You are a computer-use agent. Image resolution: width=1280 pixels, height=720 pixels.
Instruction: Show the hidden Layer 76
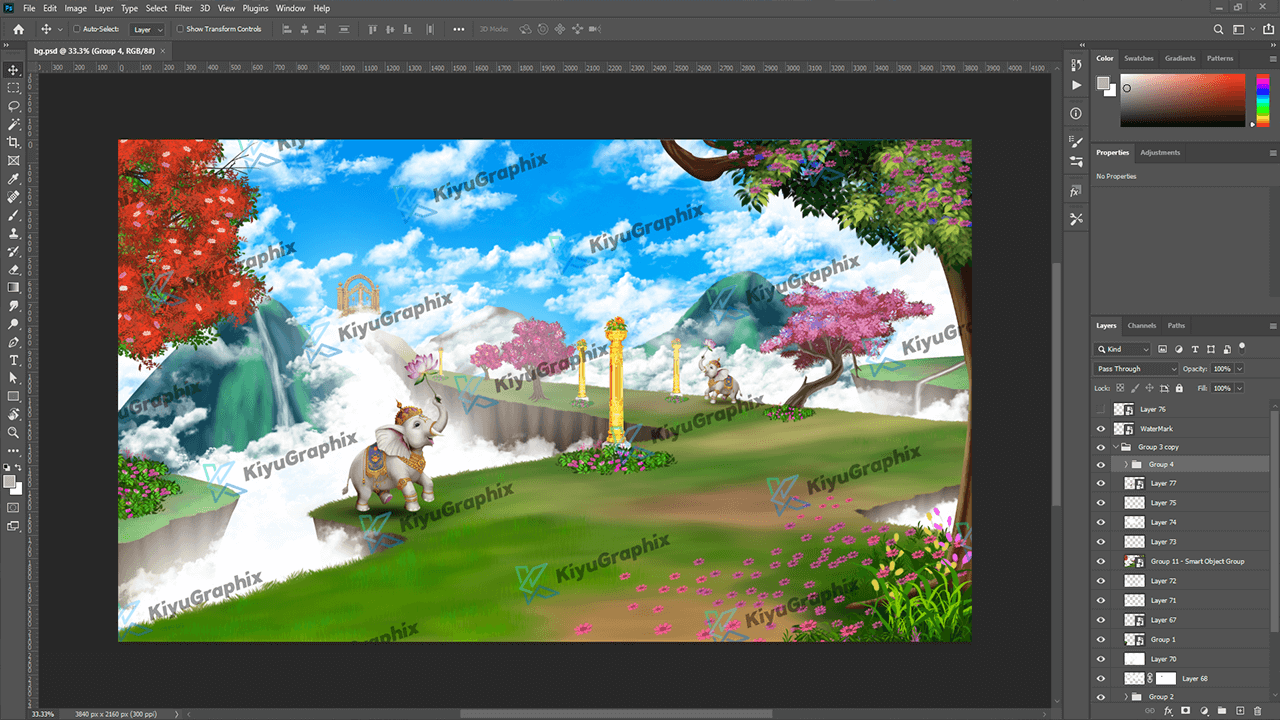(x=1101, y=409)
